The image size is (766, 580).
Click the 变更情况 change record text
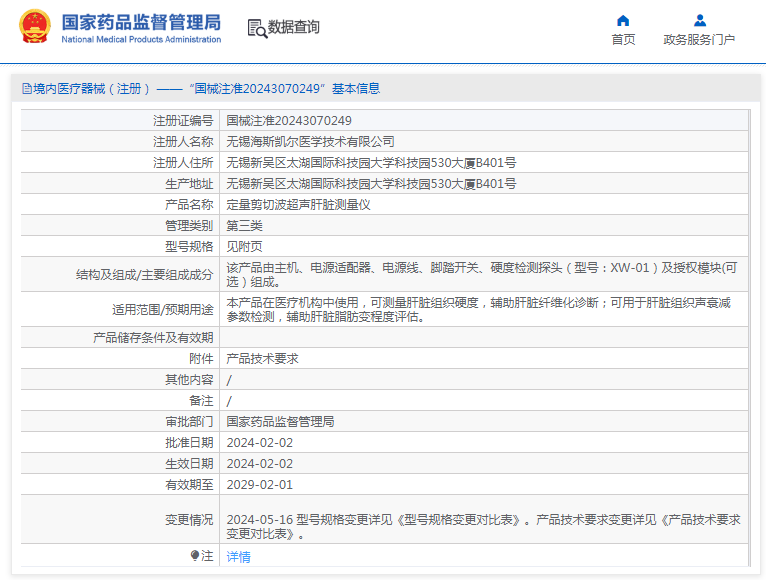[484, 527]
